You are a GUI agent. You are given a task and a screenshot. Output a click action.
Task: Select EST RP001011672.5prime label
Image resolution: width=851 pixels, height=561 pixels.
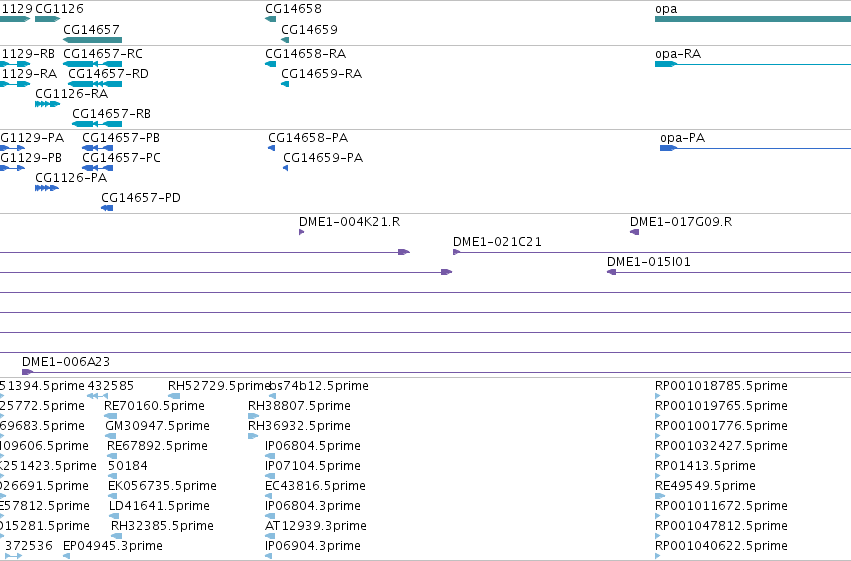point(721,506)
